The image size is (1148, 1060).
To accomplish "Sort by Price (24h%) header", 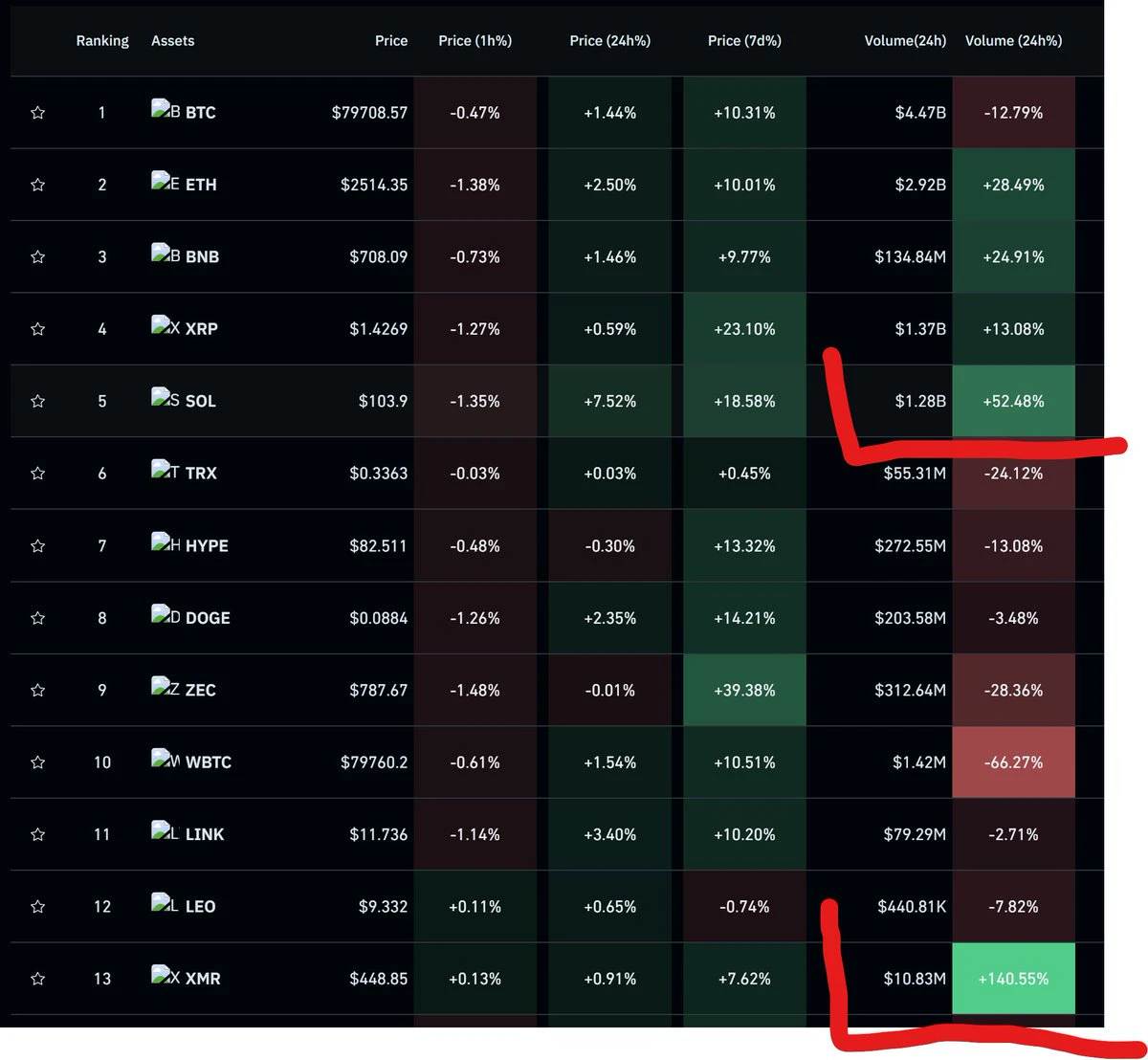I will tap(609, 41).
